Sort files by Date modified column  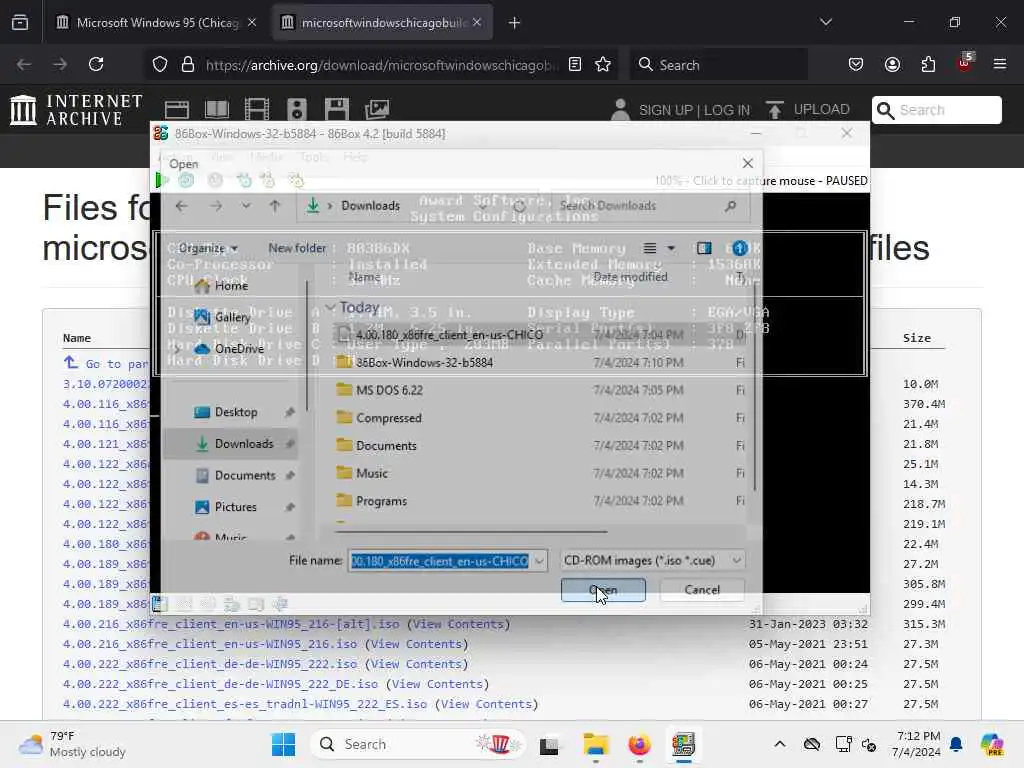click(630, 277)
